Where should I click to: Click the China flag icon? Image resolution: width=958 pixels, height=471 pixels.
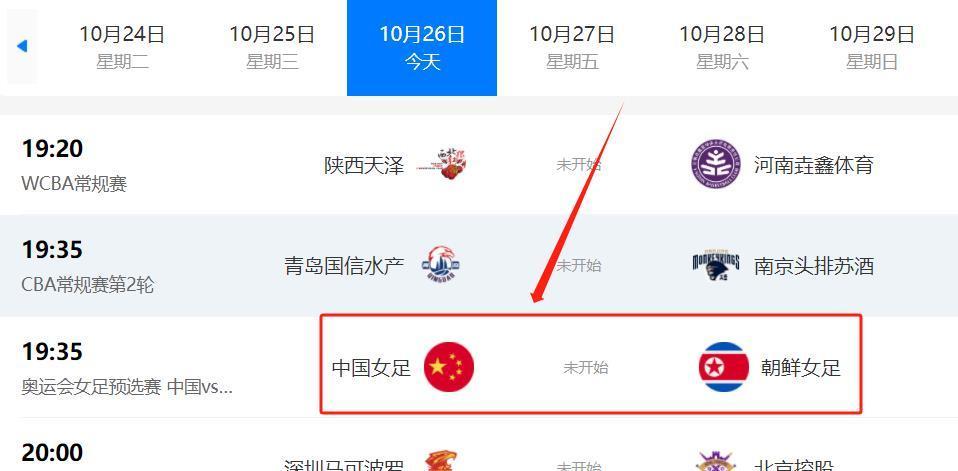tap(449, 367)
